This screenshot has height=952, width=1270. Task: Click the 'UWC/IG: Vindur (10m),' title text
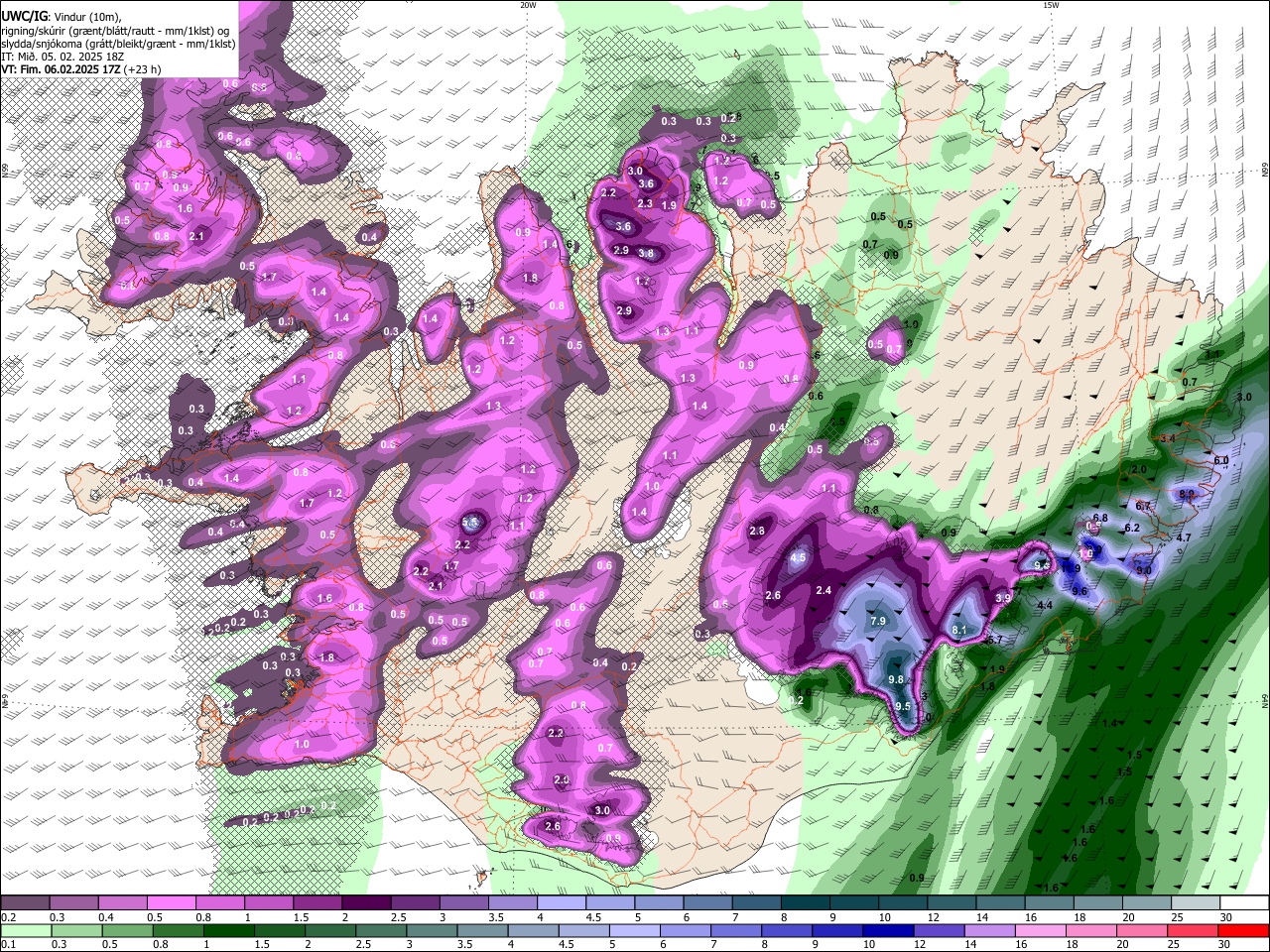(x=61, y=18)
